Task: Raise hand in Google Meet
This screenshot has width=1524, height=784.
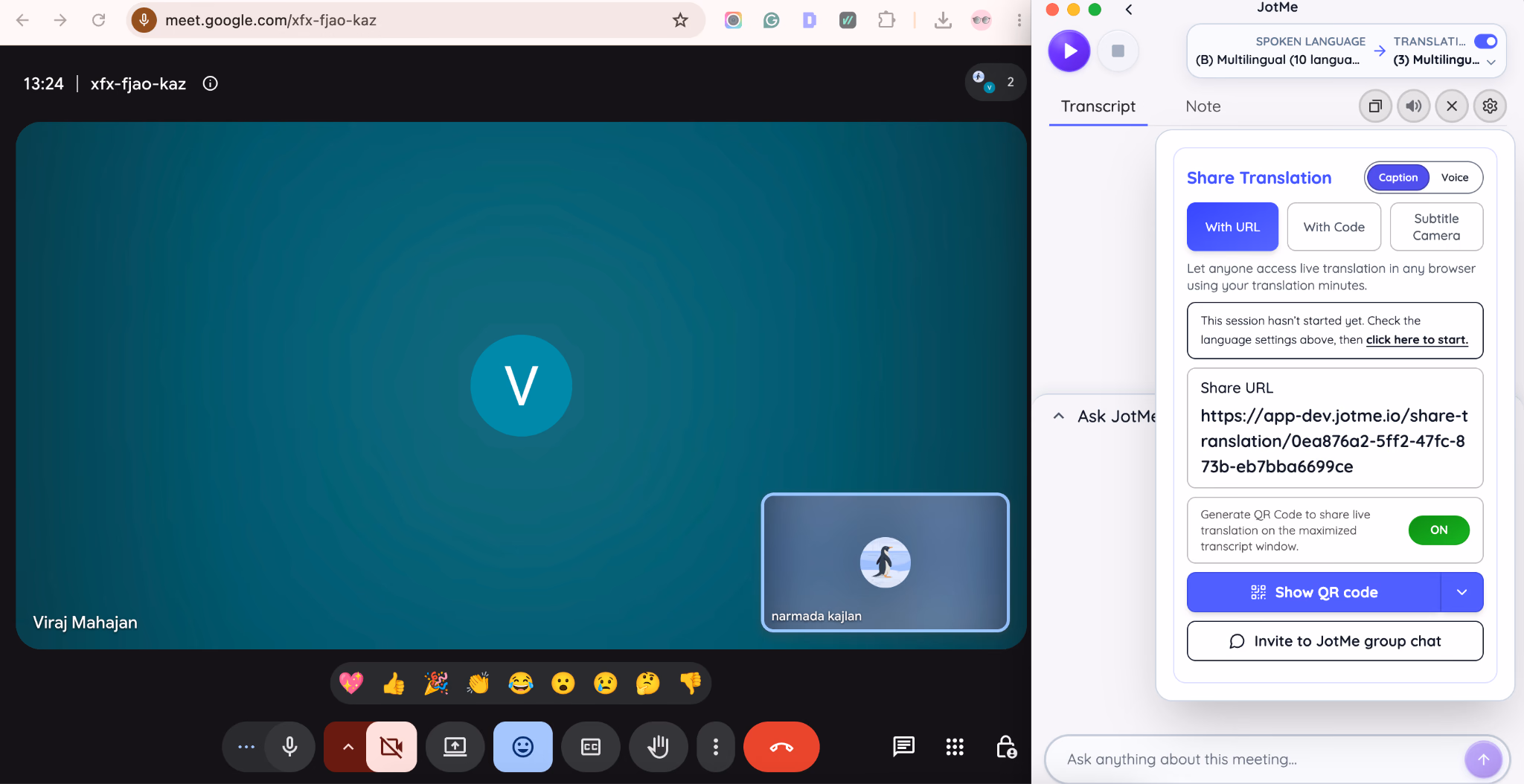Action: tap(658, 747)
